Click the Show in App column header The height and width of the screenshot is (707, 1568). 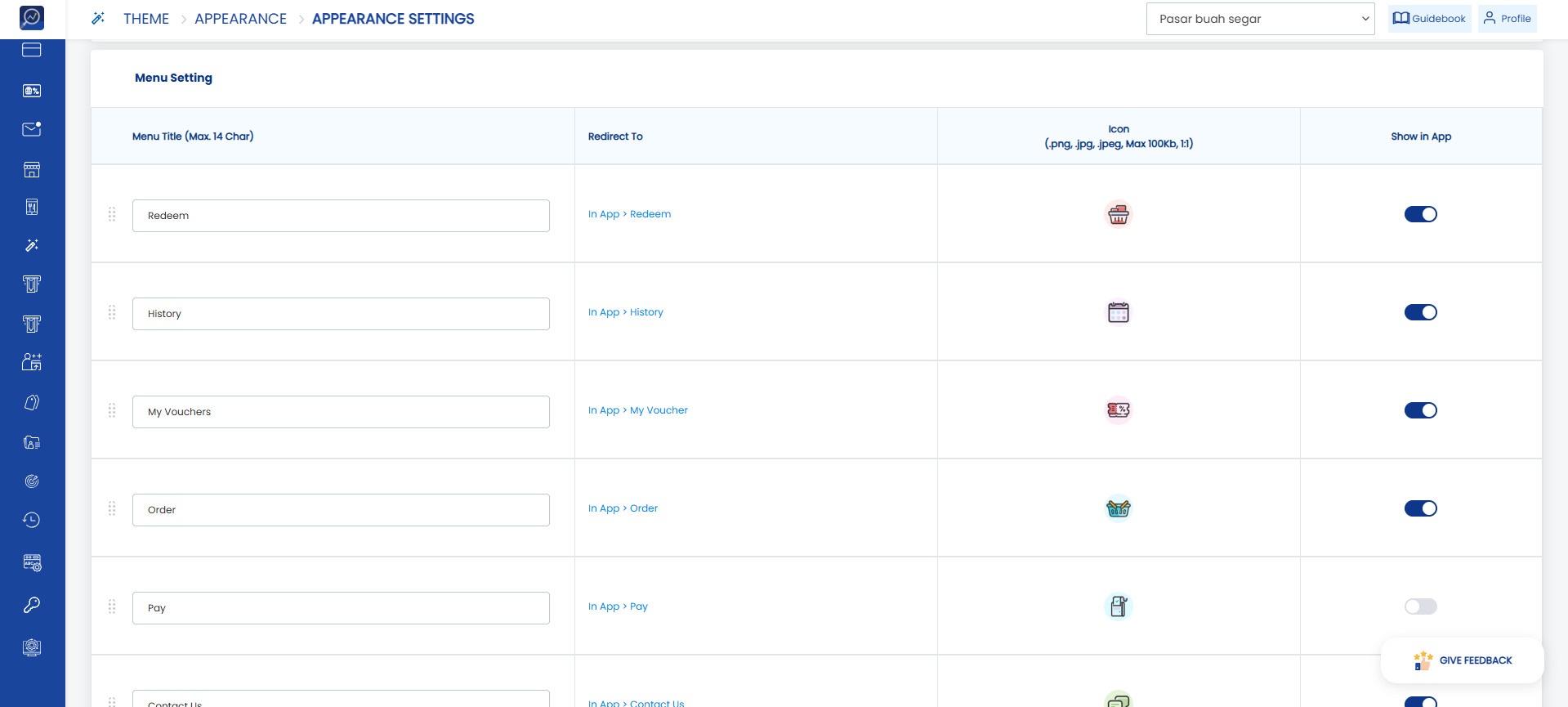[x=1421, y=136]
